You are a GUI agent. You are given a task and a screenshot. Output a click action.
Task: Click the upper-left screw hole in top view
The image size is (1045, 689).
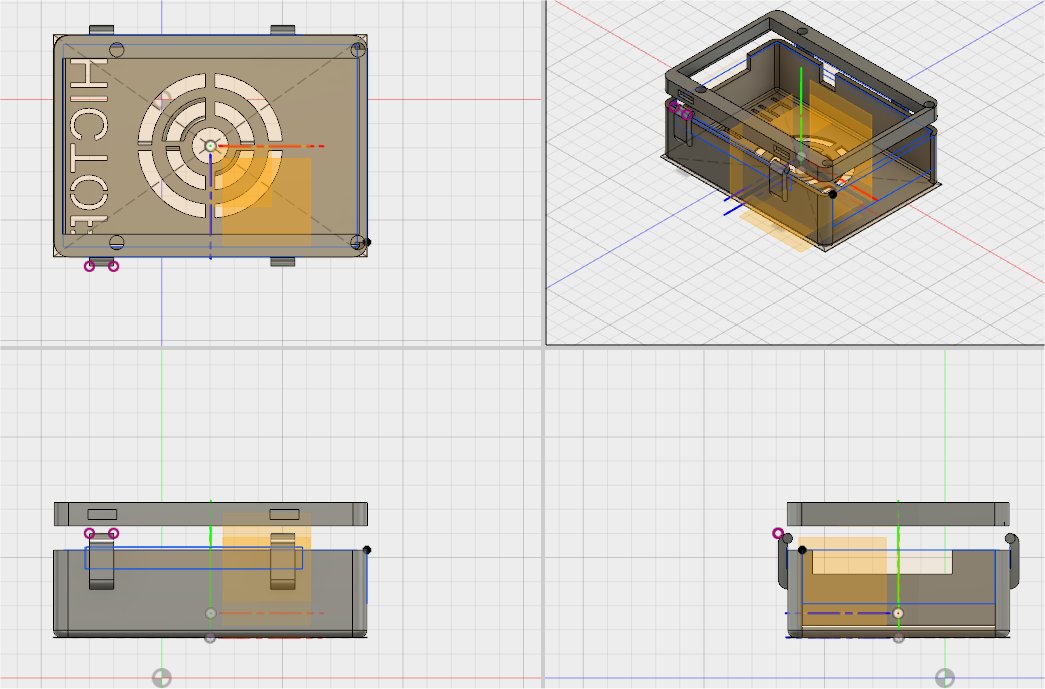tap(116, 49)
